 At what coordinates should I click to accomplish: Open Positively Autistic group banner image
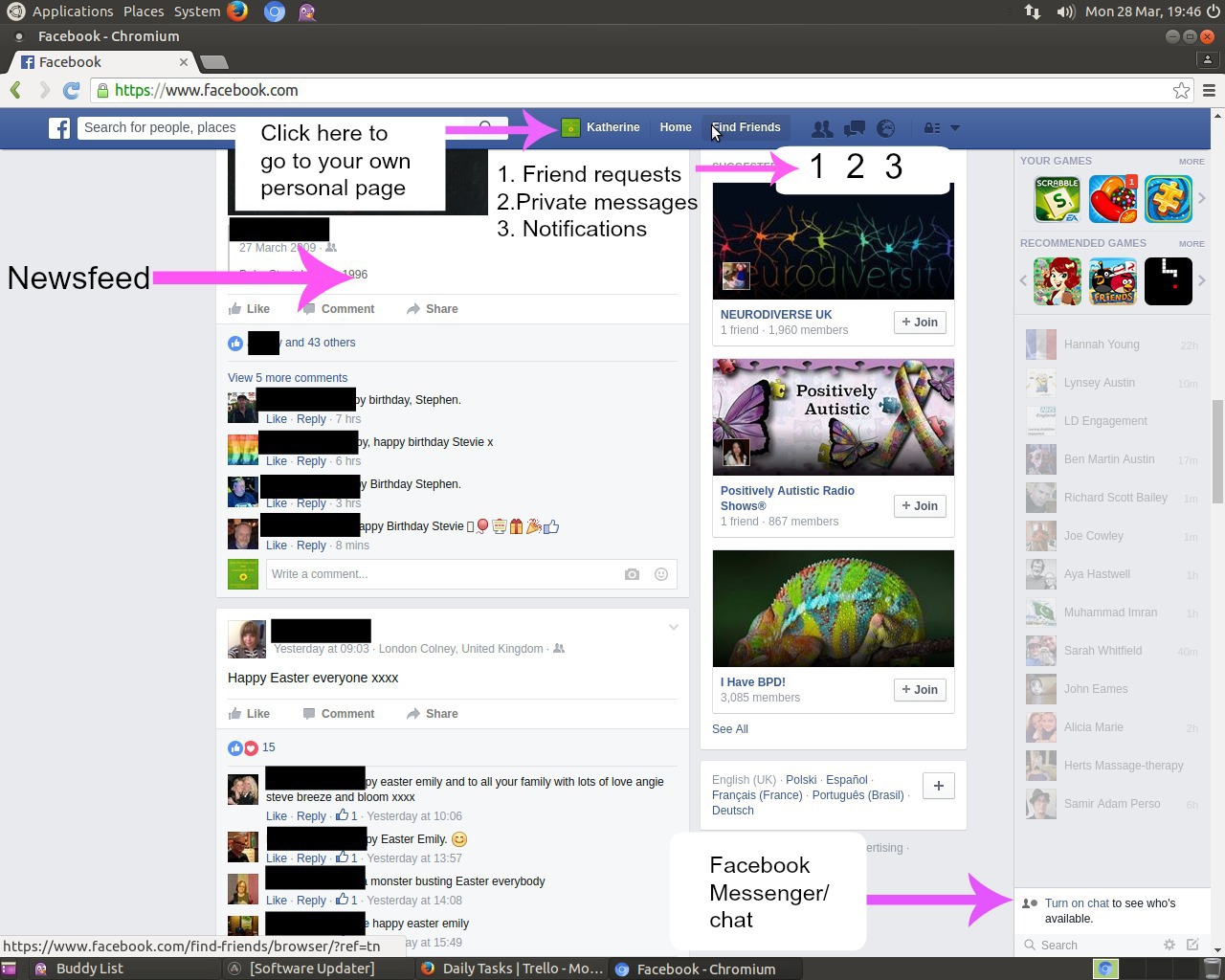[833, 417]
